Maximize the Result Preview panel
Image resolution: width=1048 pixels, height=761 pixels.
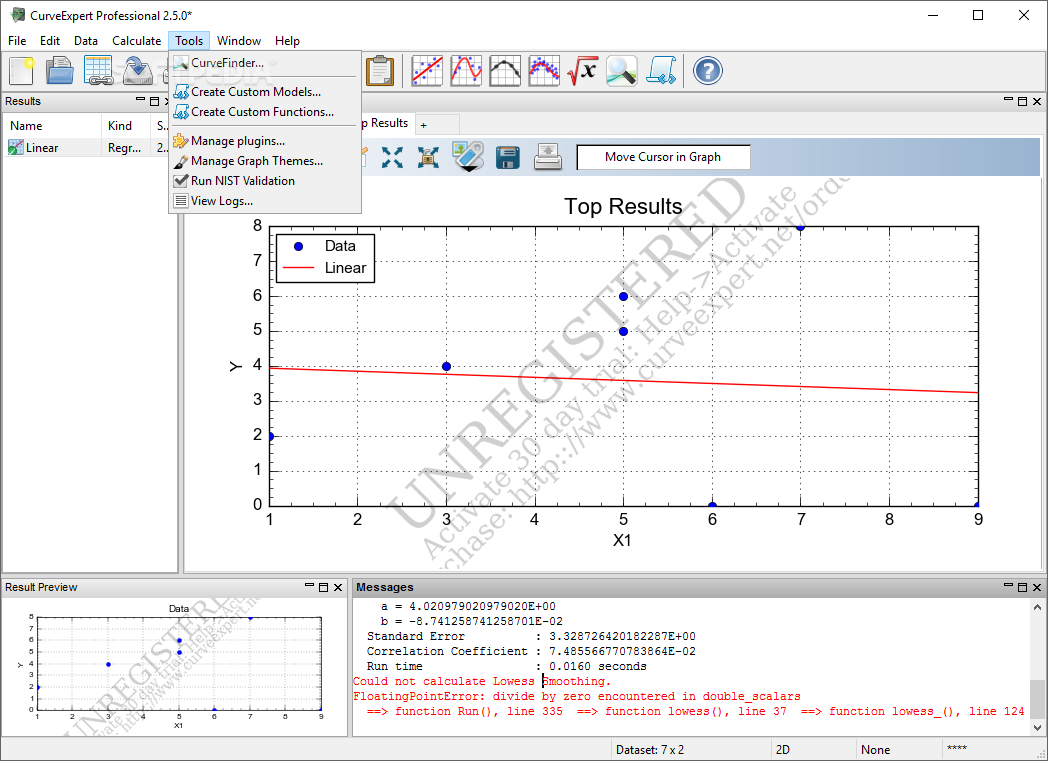pos(323,587)
